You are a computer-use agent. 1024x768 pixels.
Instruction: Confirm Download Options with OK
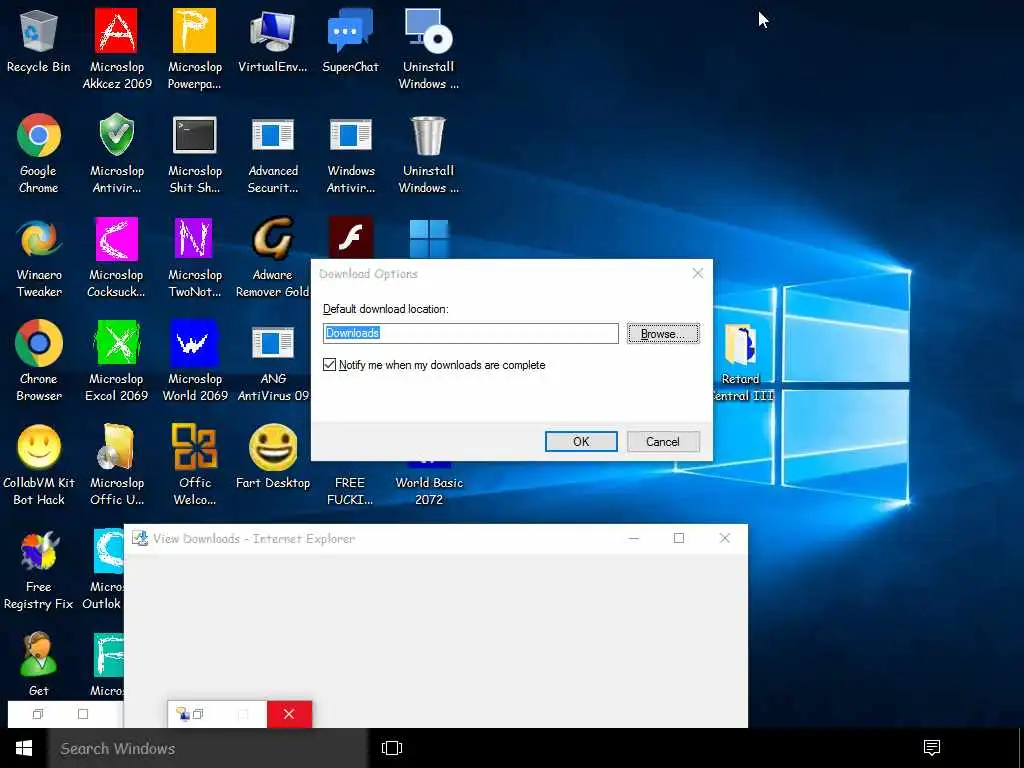[x=581, y=441]
